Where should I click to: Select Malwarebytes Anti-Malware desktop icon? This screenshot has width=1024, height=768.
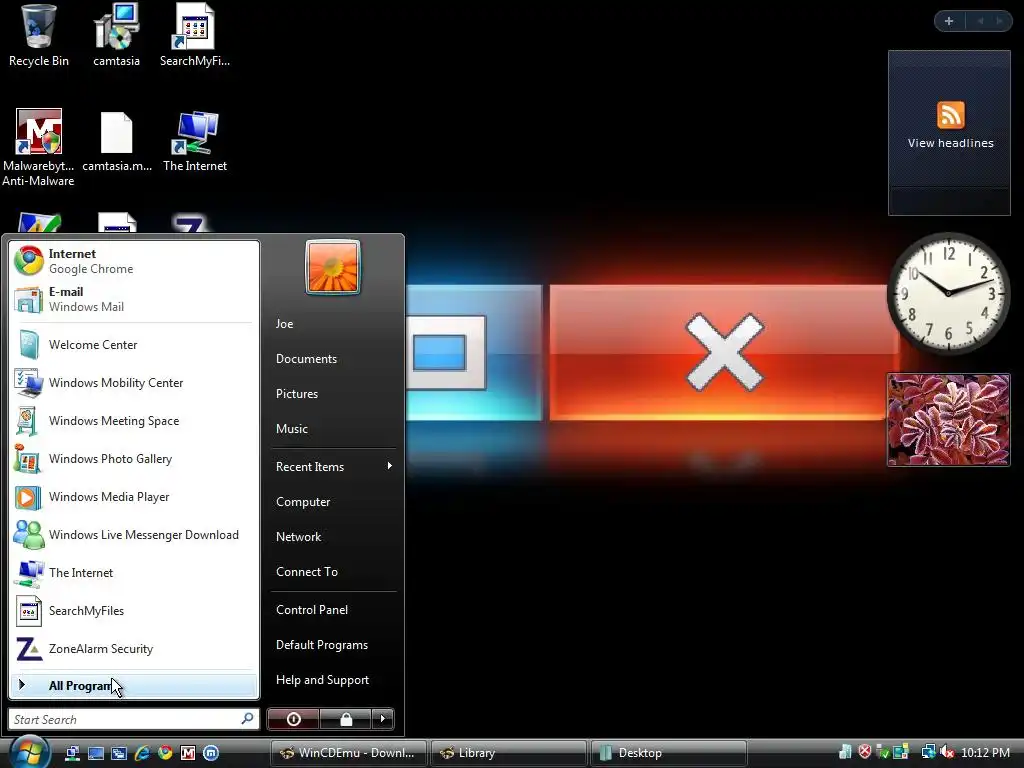point(38,148)
